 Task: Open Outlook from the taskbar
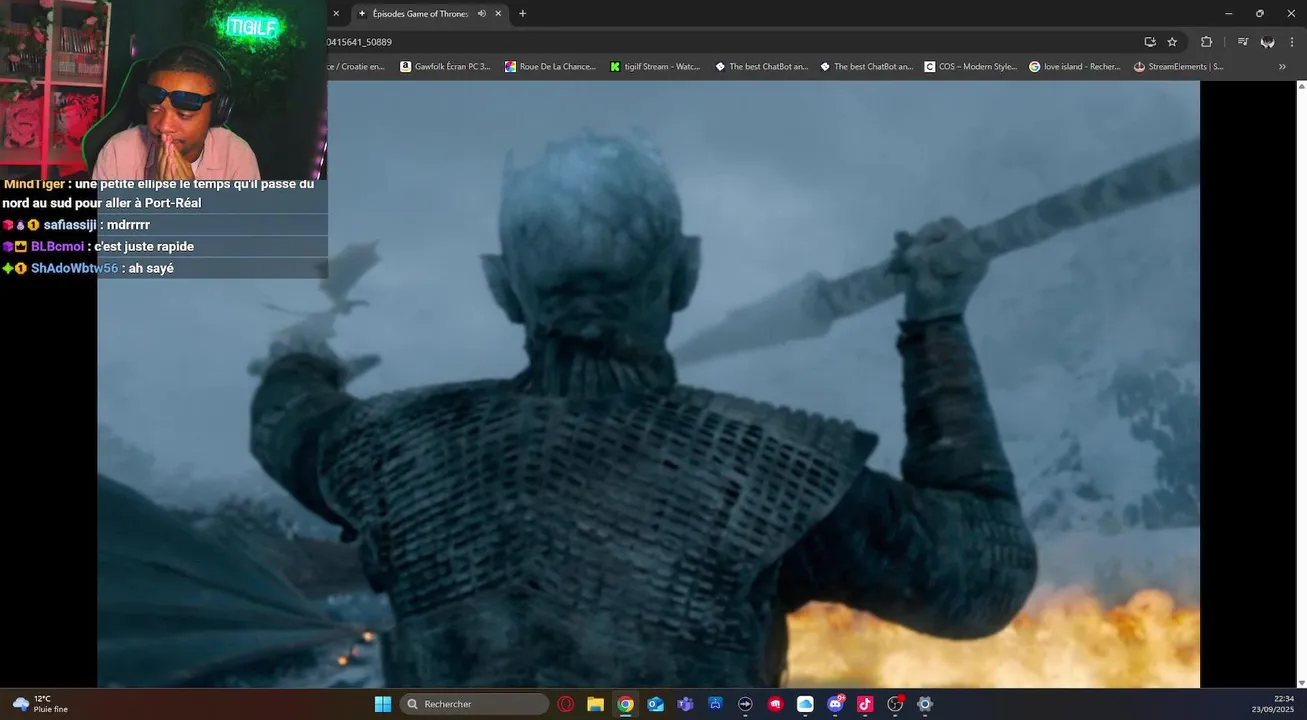pyautogui.click(x=655, y=704)
